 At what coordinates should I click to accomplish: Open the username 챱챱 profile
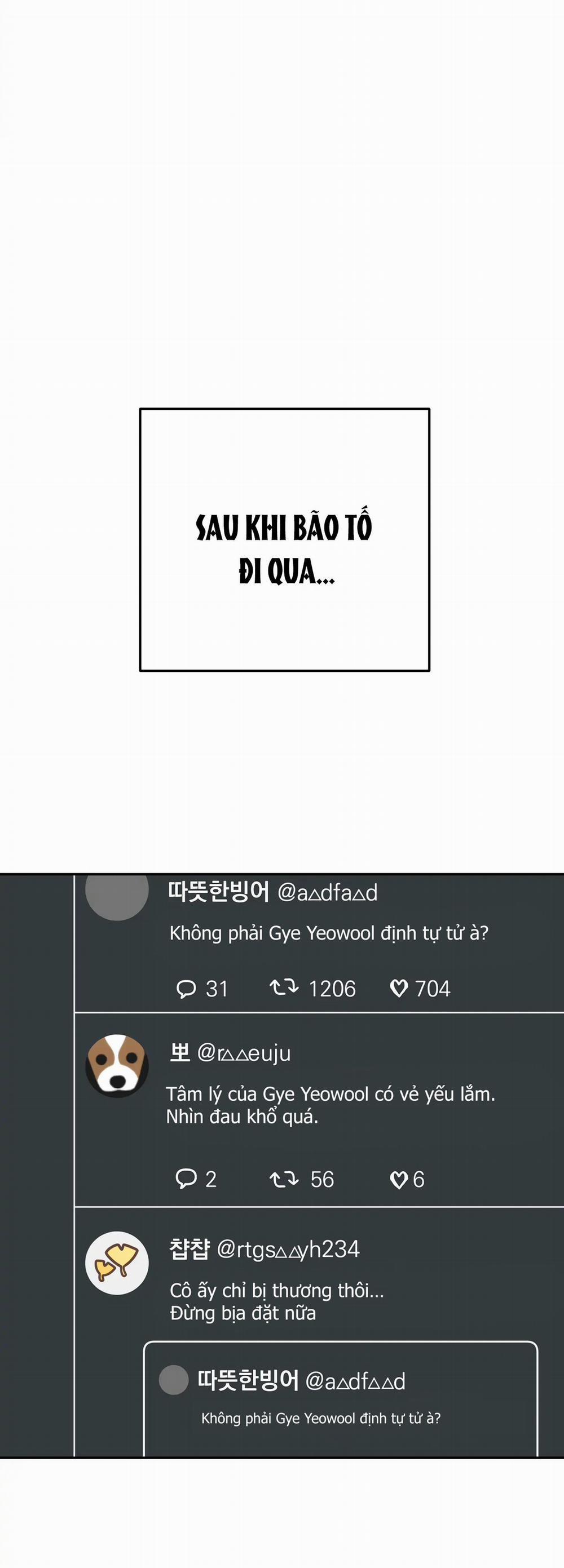[x=190, y=1249]
